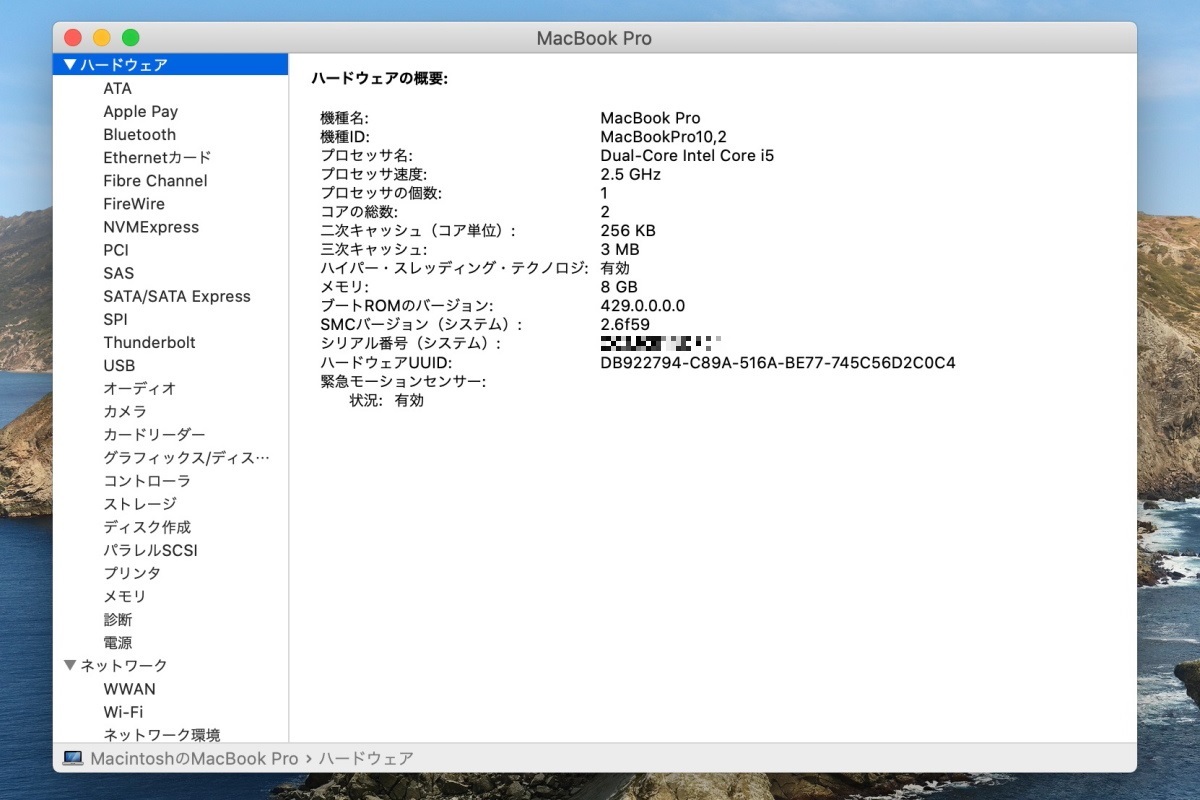Click the hardware UUID value
This screenshot has height=800, width=1200.
click(778, 363)
